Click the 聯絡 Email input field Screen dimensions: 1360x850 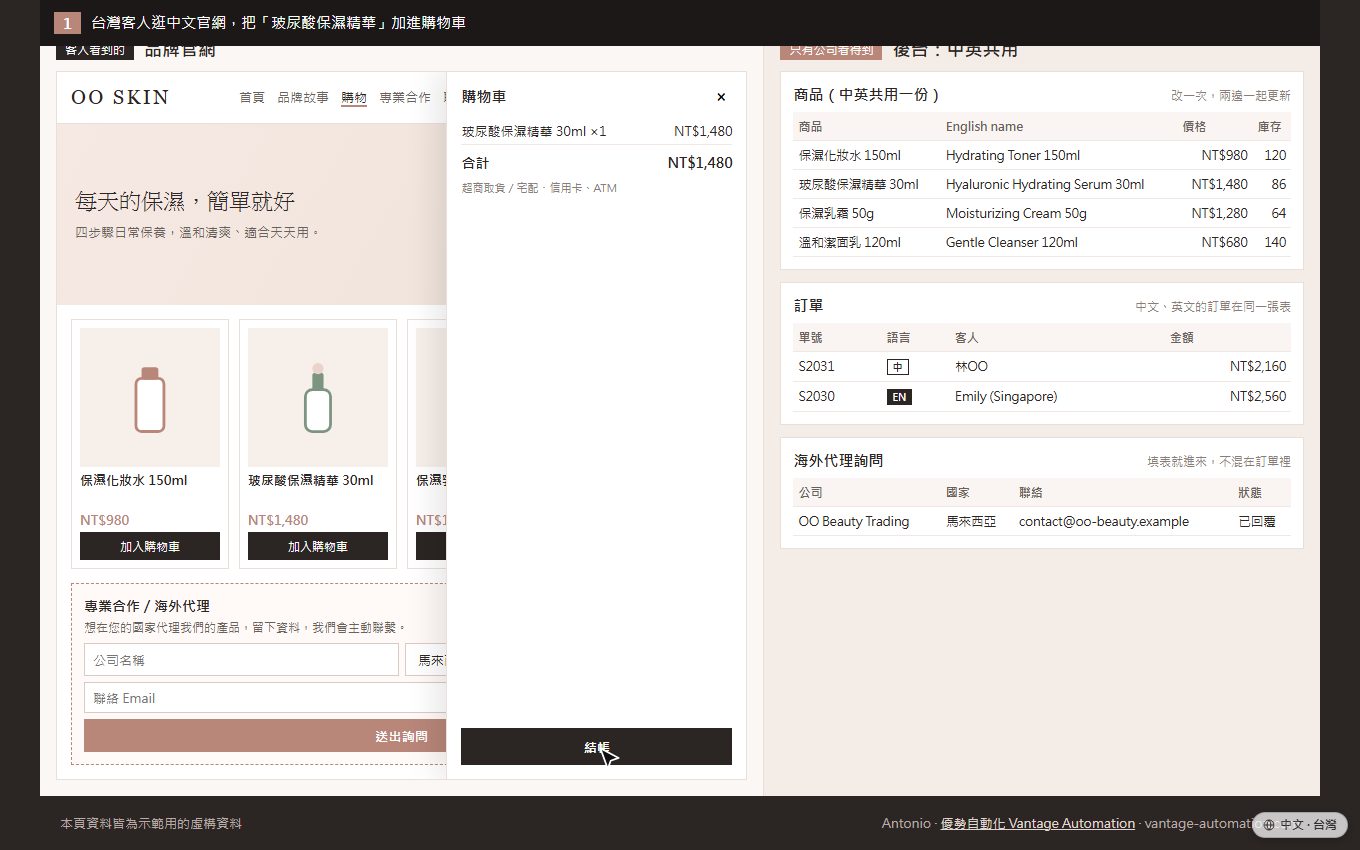click(x=265, y=698)
